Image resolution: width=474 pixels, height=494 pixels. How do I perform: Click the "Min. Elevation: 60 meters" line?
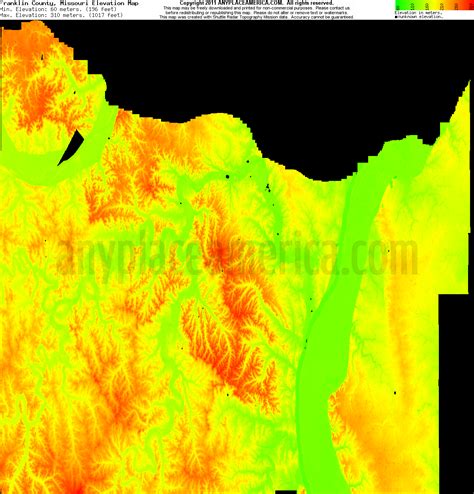(x=59, y=9)
